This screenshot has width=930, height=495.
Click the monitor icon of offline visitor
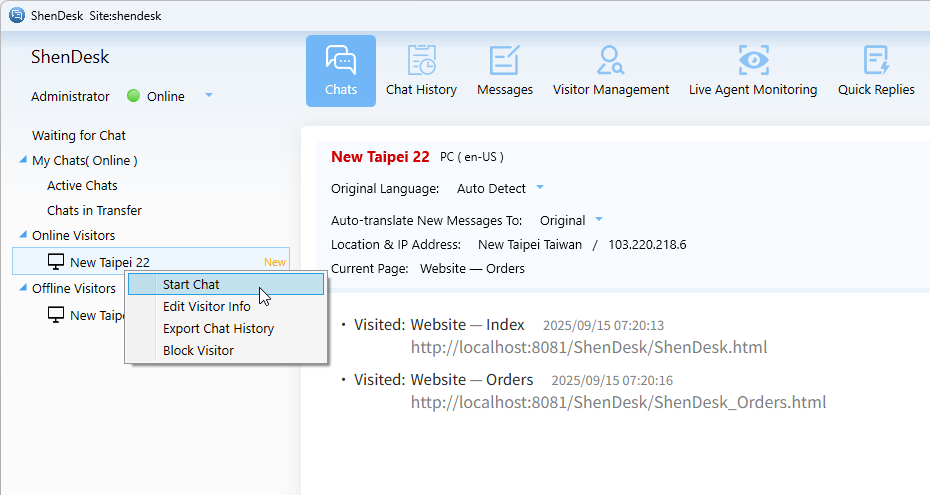pos(56,315)
